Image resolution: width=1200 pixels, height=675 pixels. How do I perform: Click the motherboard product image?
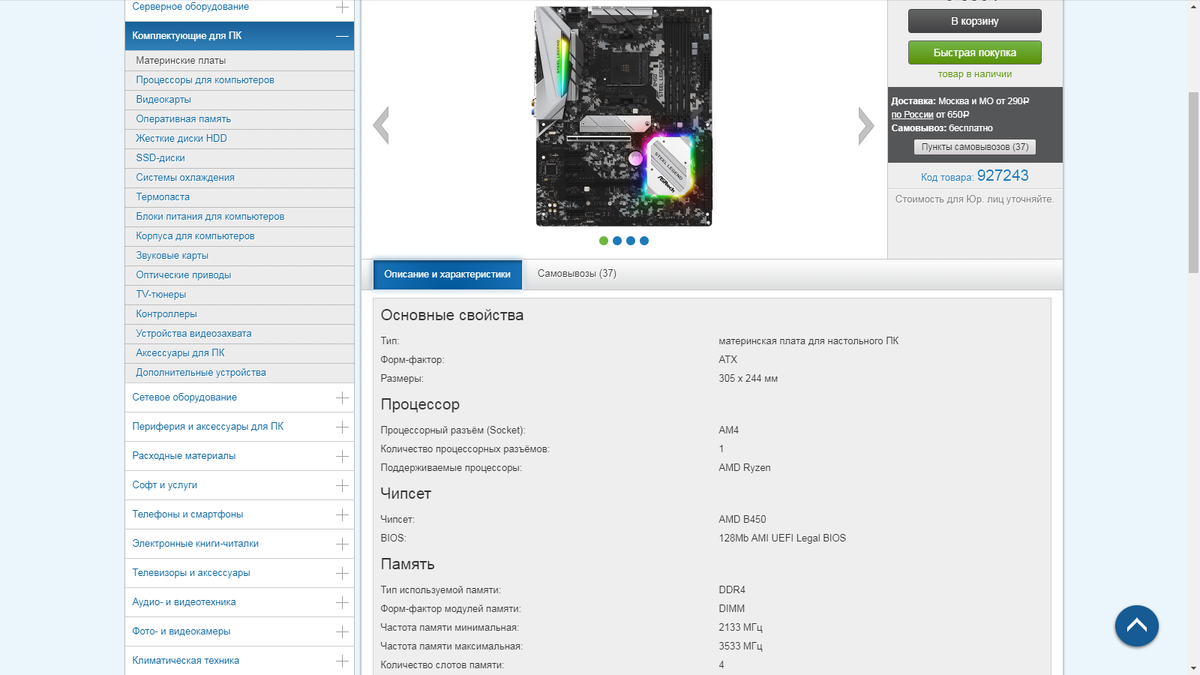tap(624, 116)
